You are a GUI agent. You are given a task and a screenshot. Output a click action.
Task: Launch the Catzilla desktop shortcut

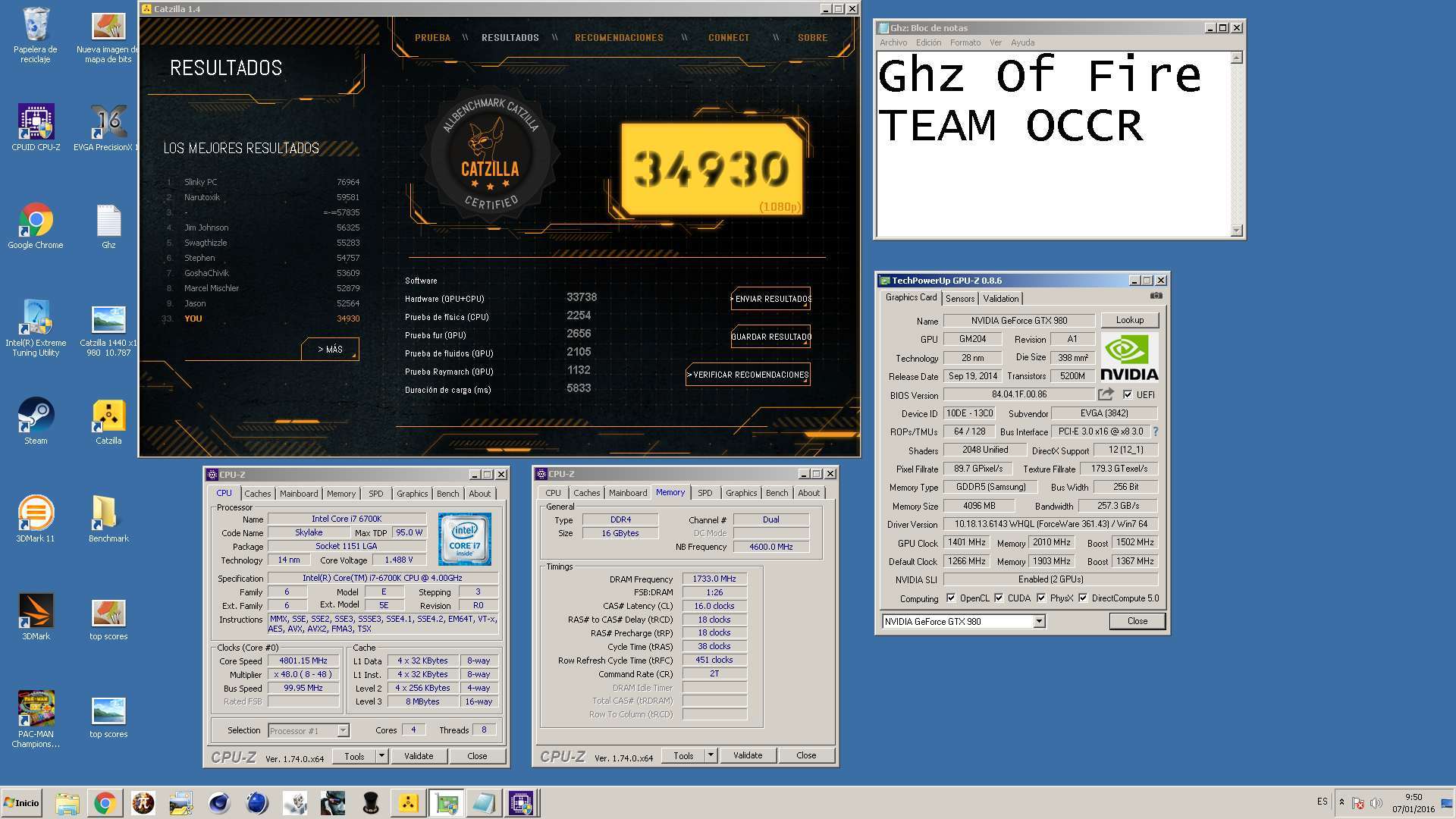[108, 421]
